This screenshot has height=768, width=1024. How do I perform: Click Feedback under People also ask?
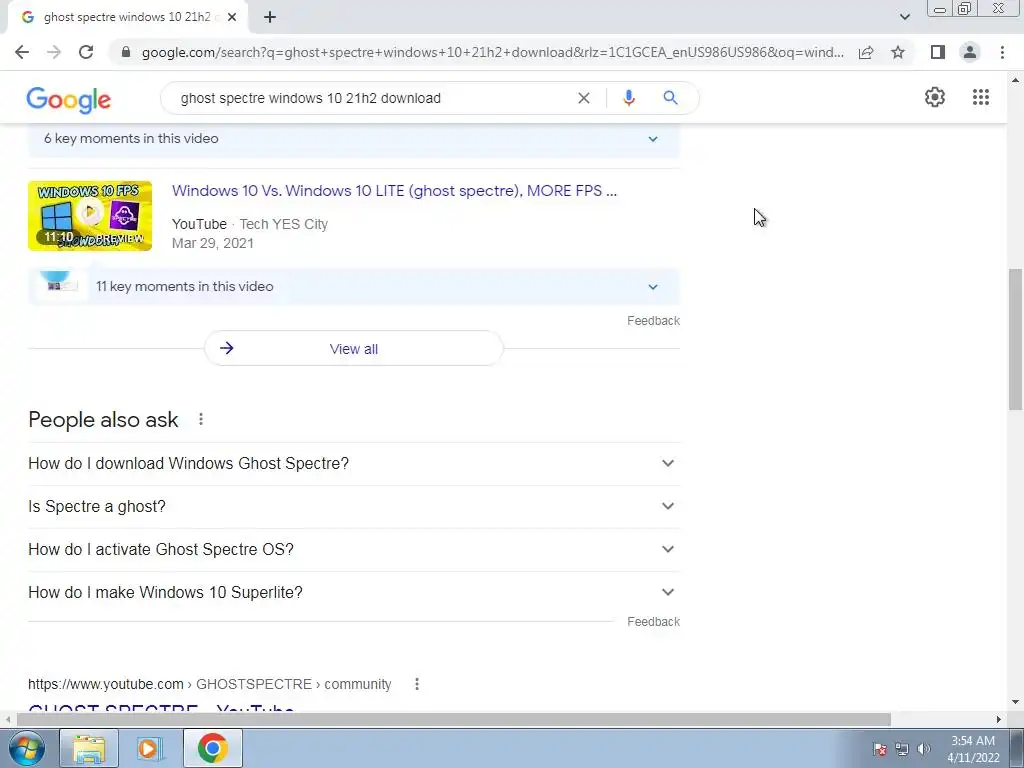click(x=653, y=622)
